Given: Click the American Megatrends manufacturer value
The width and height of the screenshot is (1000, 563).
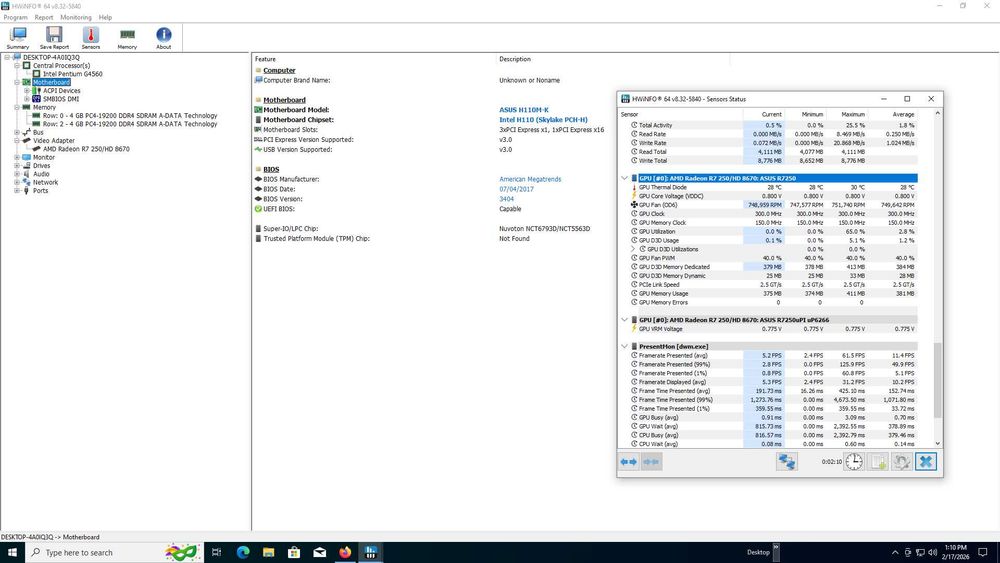Looking at the screenshot, I should pos(530,179).
